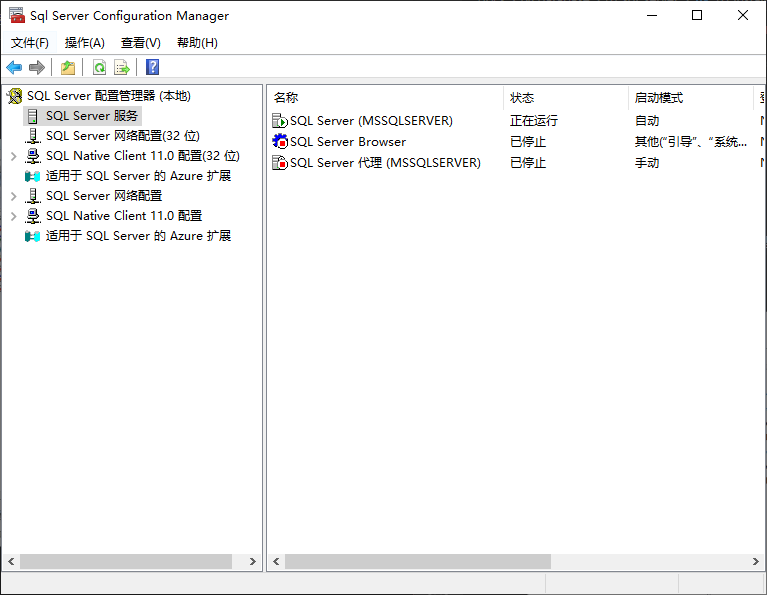The image size is (767, 595).
Task: Click the Forward arrow toolbar icon
Action: point(37,67)
